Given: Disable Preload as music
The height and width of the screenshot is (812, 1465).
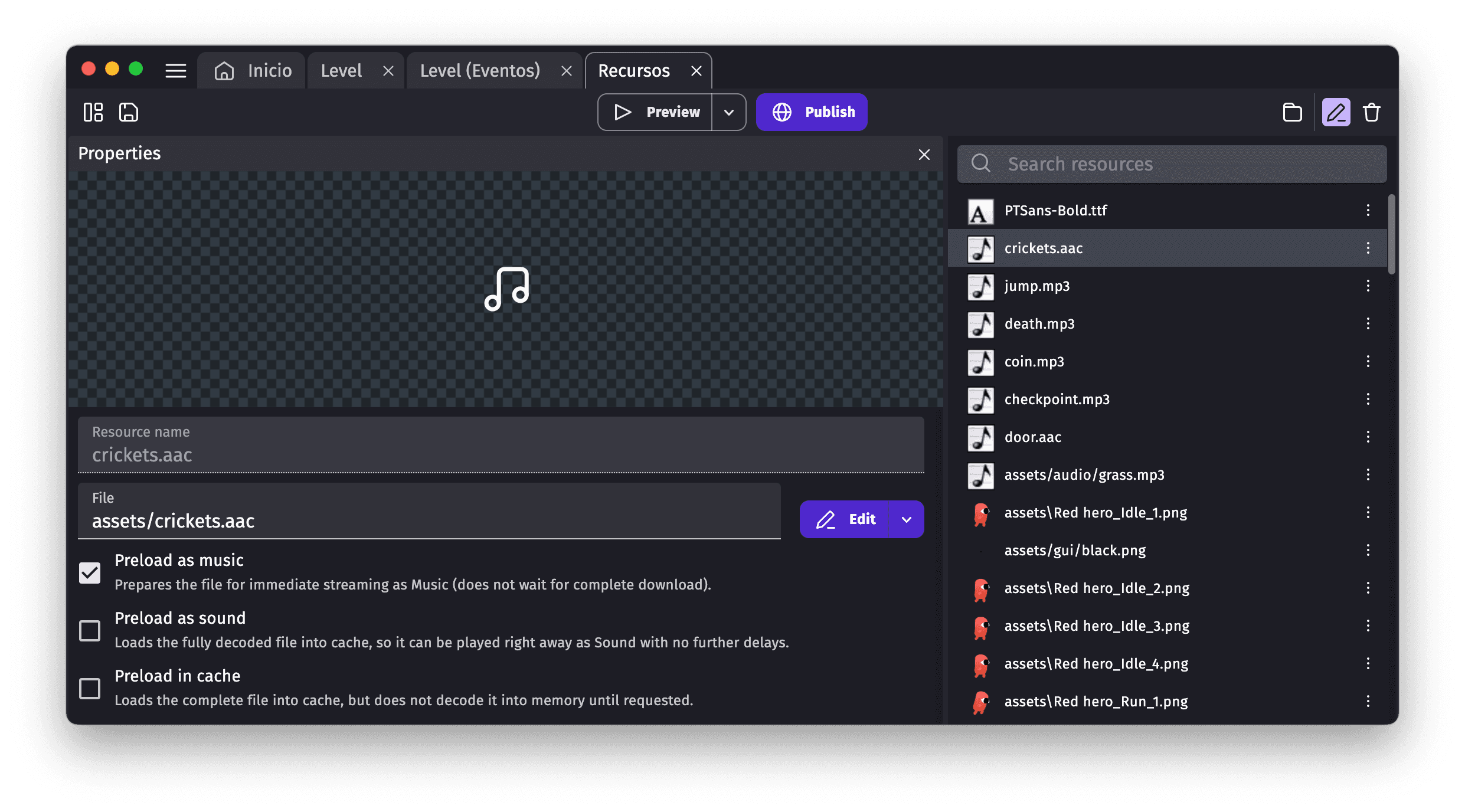Looking at the screenshot, I should 90,572.
